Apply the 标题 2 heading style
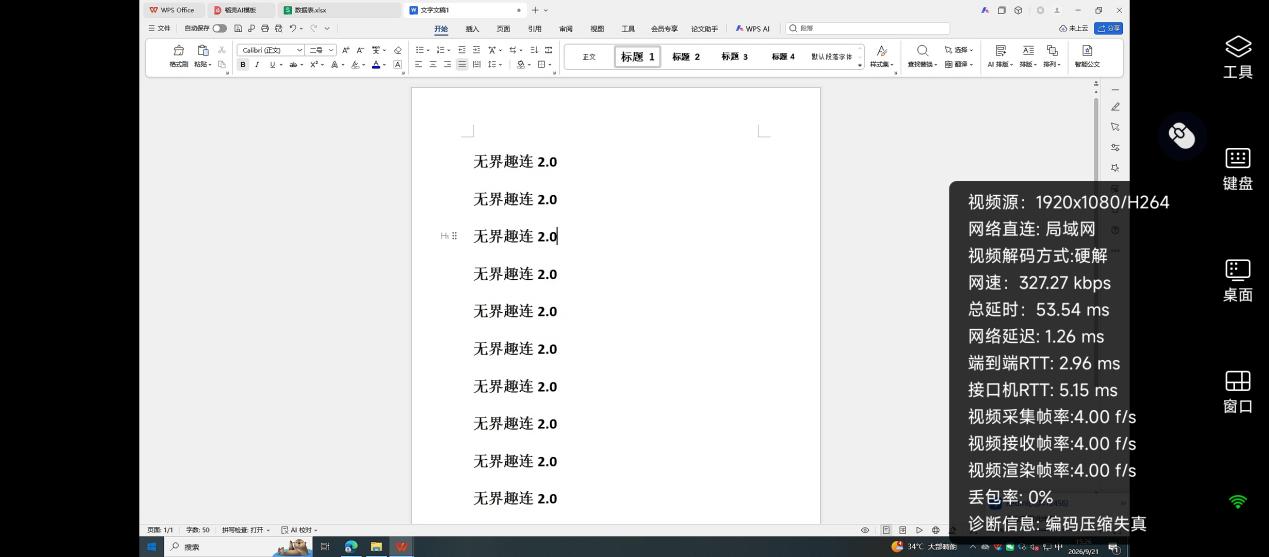 pos(686,57)
